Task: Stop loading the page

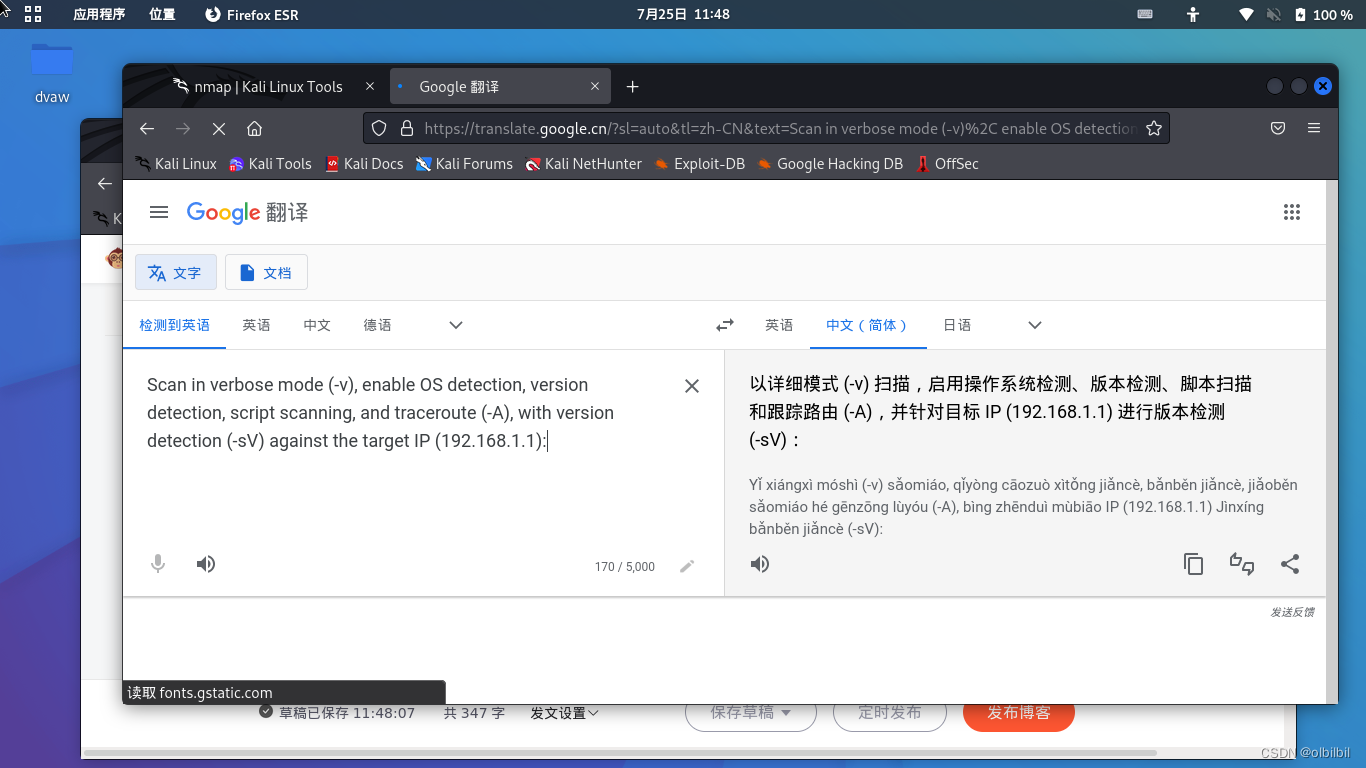Action: [219, 128]
